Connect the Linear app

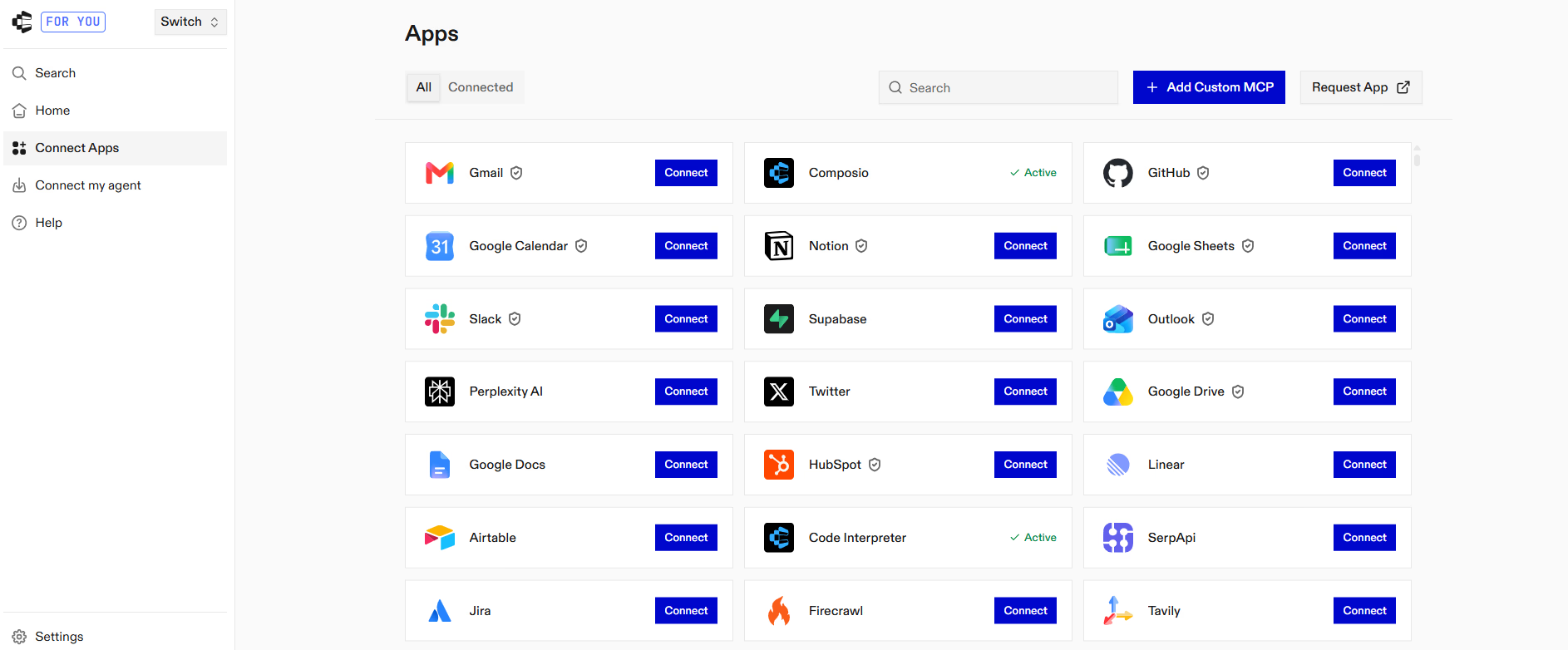[x=1364, y=465]
